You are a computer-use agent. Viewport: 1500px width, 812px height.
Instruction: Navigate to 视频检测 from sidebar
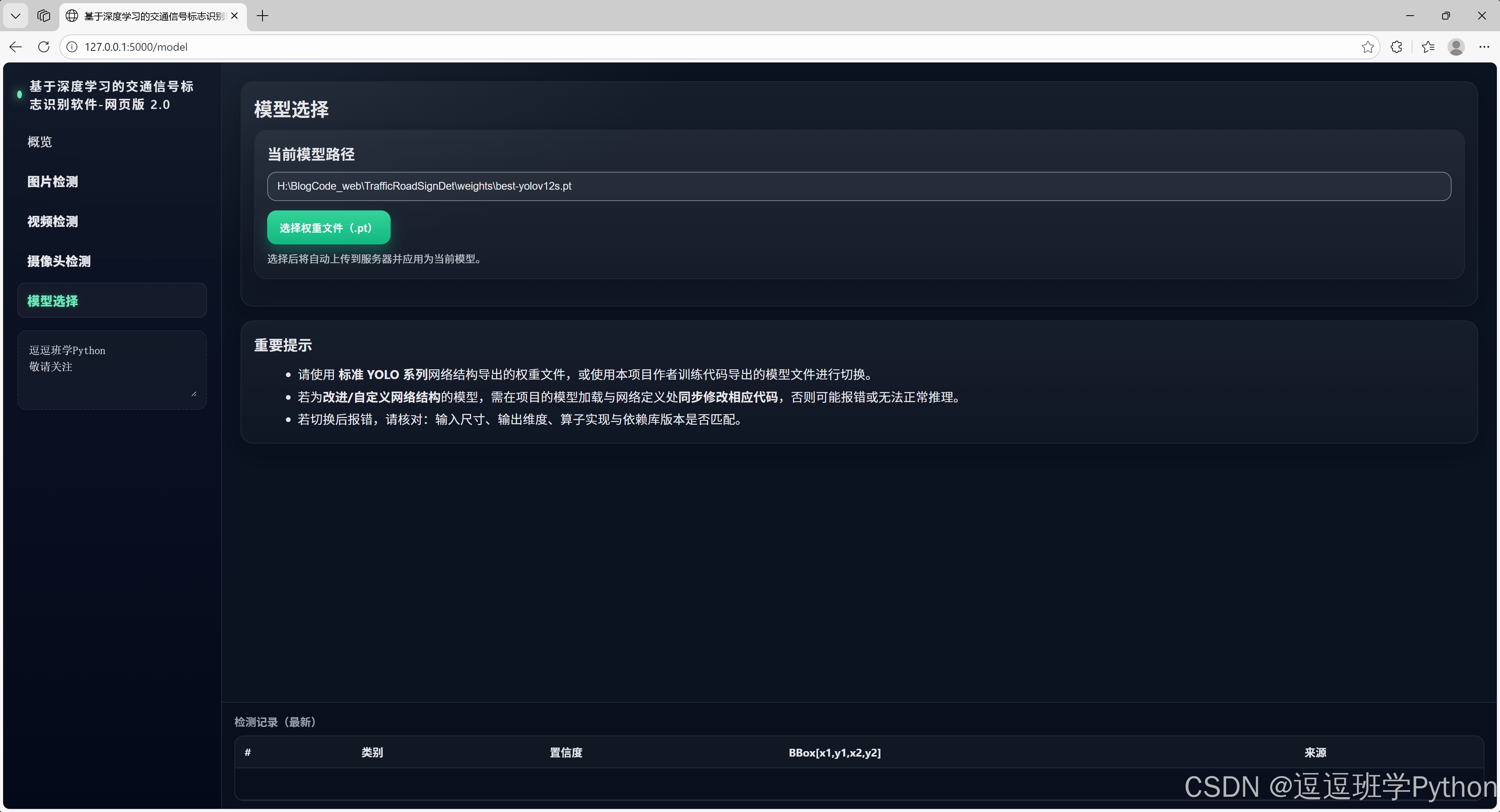(x=52, y=221)
